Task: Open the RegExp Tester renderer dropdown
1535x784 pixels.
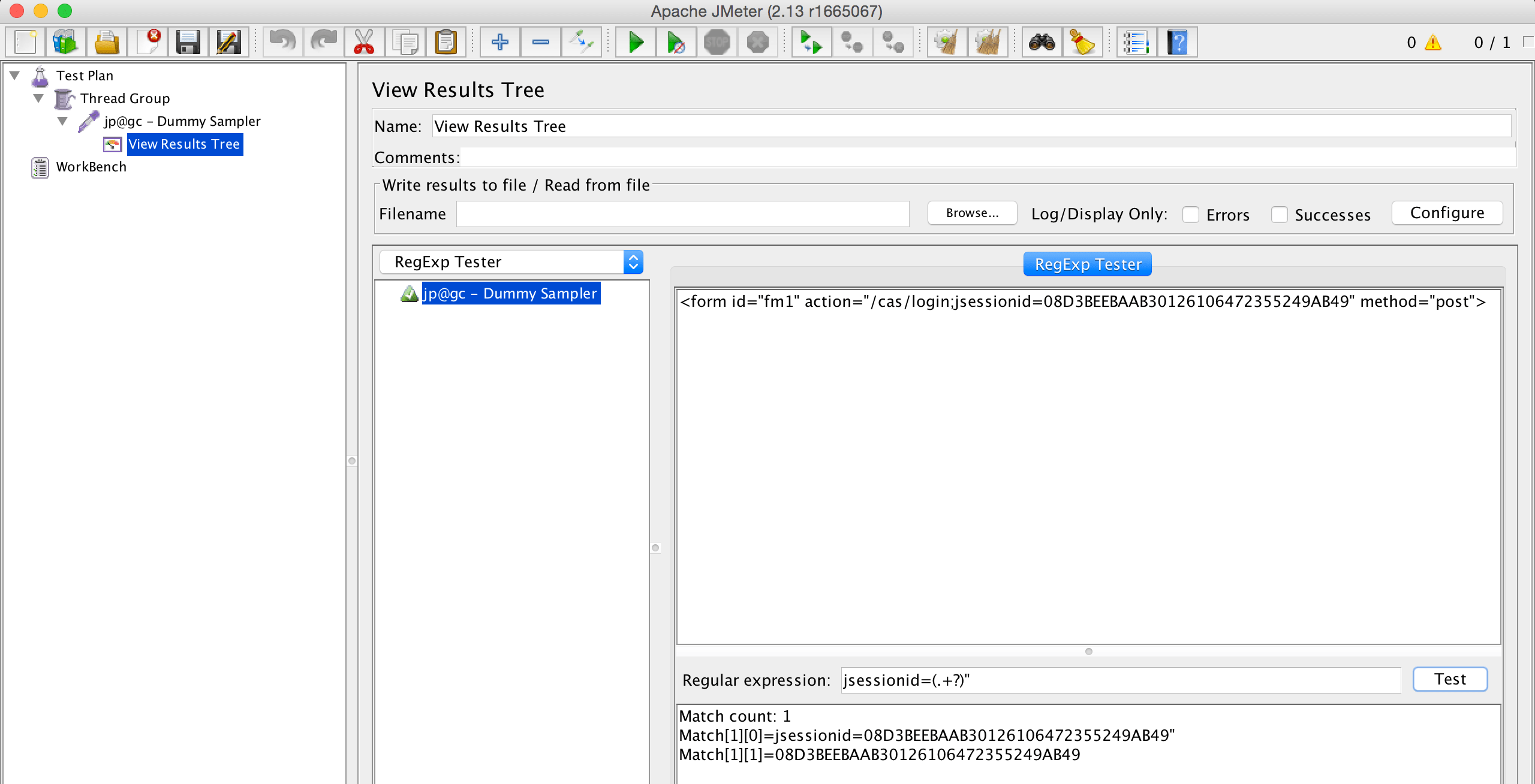Action: 511,262
